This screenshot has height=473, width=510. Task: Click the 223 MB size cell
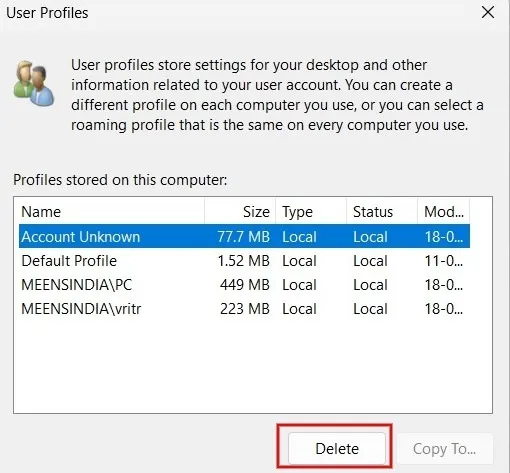(x=245, y=309)
